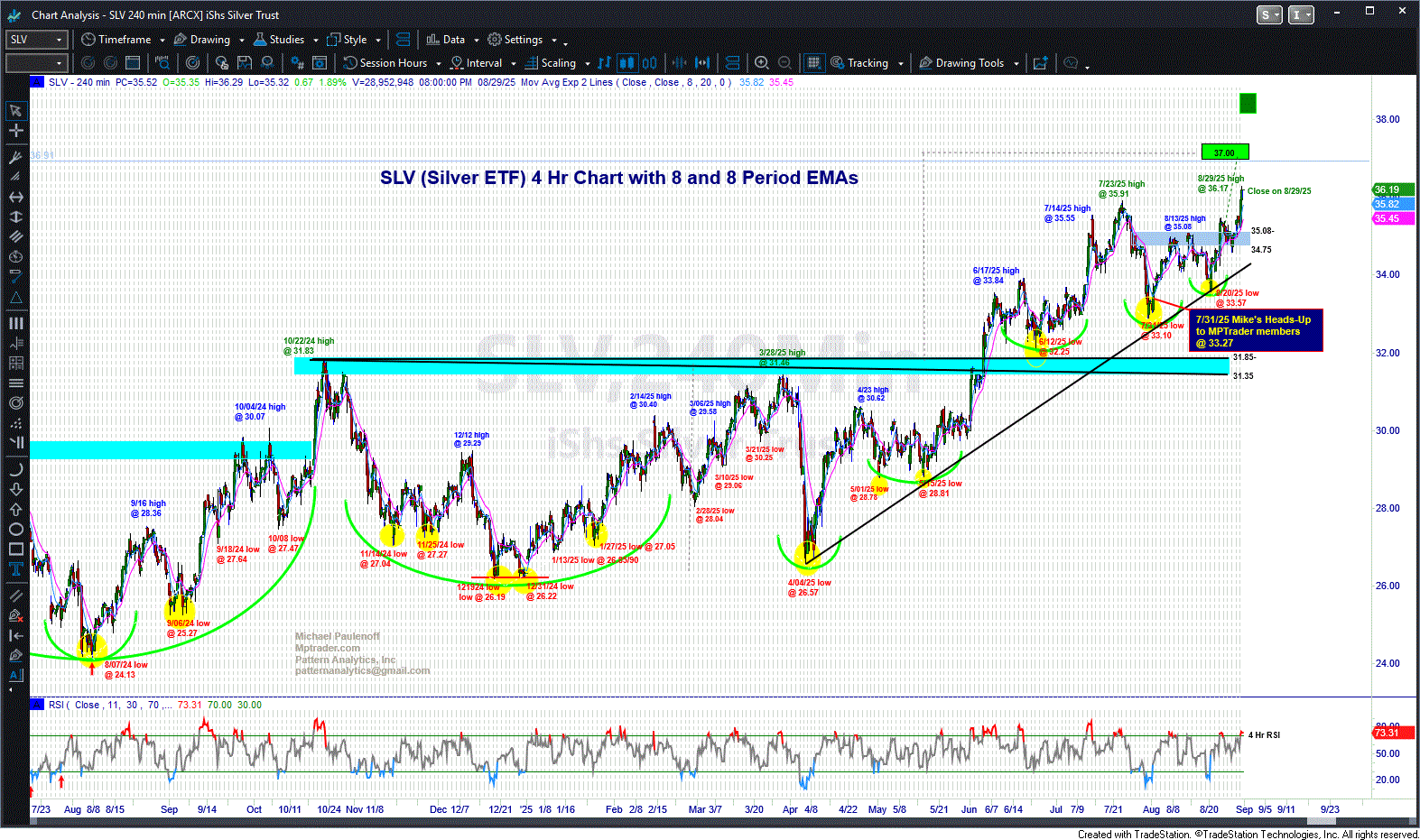Click the chat bubble icon in toolbar

[1071, 63]
